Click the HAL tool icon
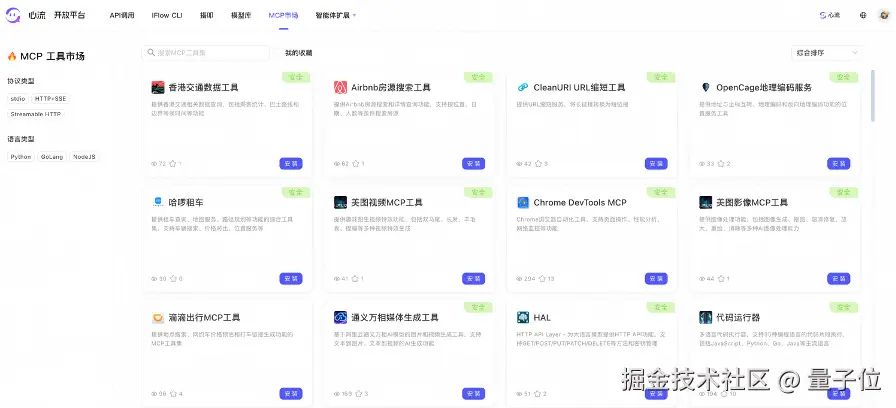Image resolution: width=896 pixels, height=408 pixels. (x=523, y=317)
